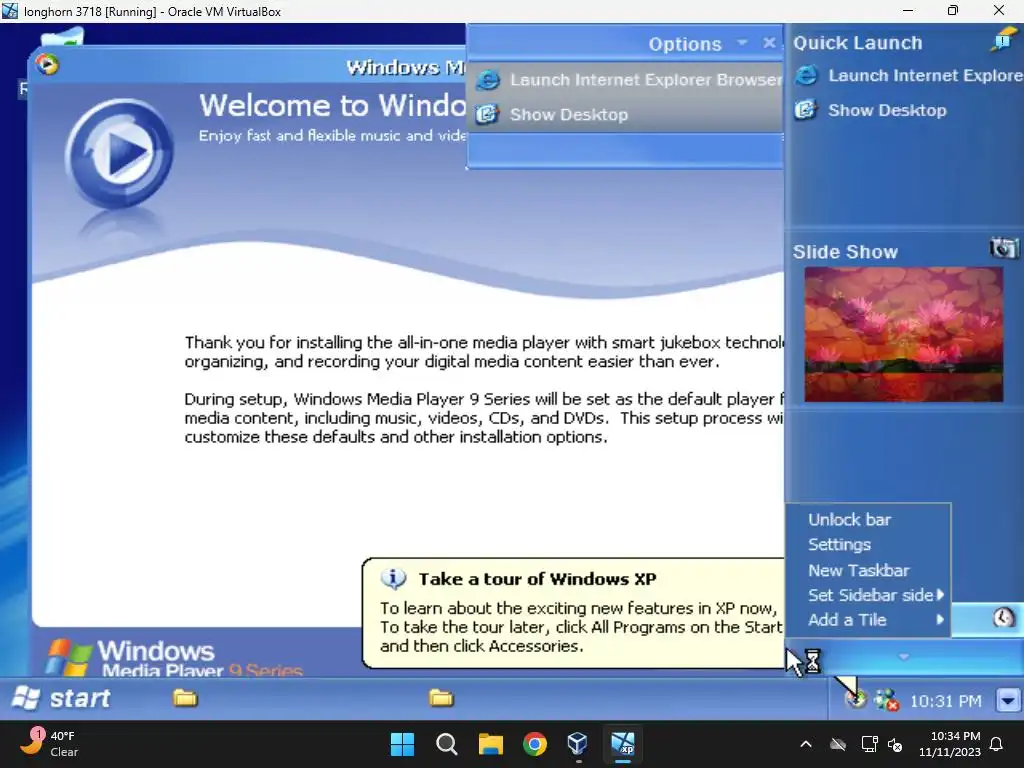
Task: Expand the Add a Tile submenu arrow
Action: [940, 619]
